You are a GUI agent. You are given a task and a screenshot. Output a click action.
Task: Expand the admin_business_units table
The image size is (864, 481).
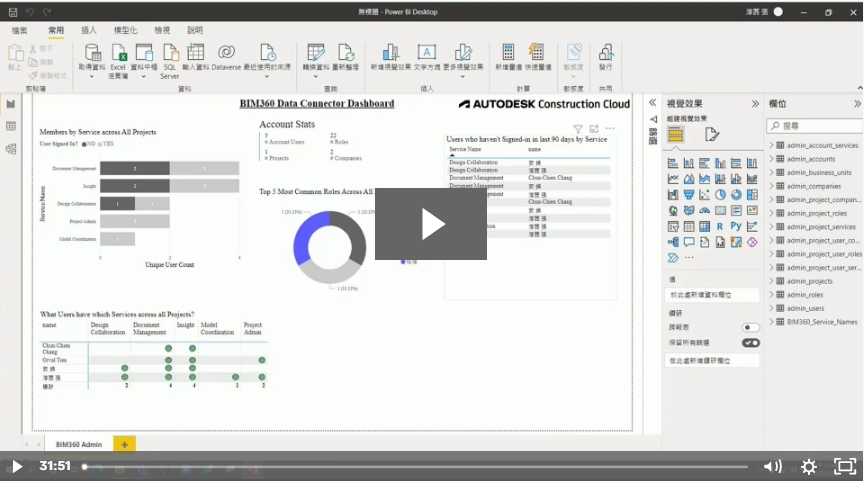[771, 172]
